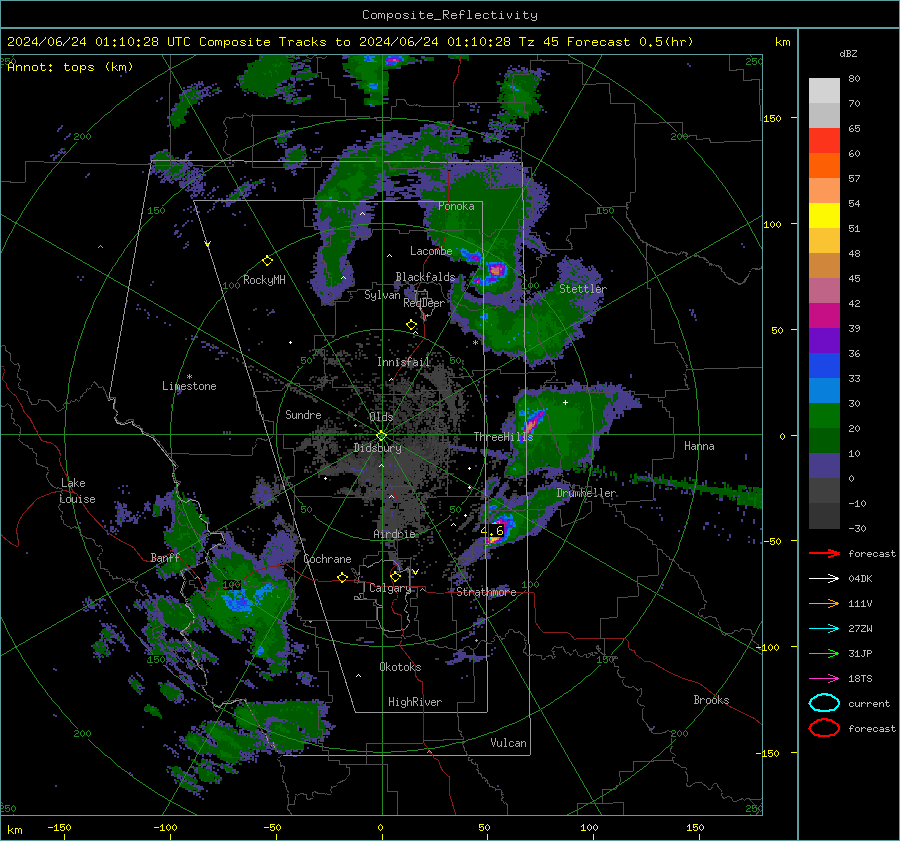900x841 pixels.
Task: Click the cyan 'current' ellipse legend icon
Action: pos(824,703)
